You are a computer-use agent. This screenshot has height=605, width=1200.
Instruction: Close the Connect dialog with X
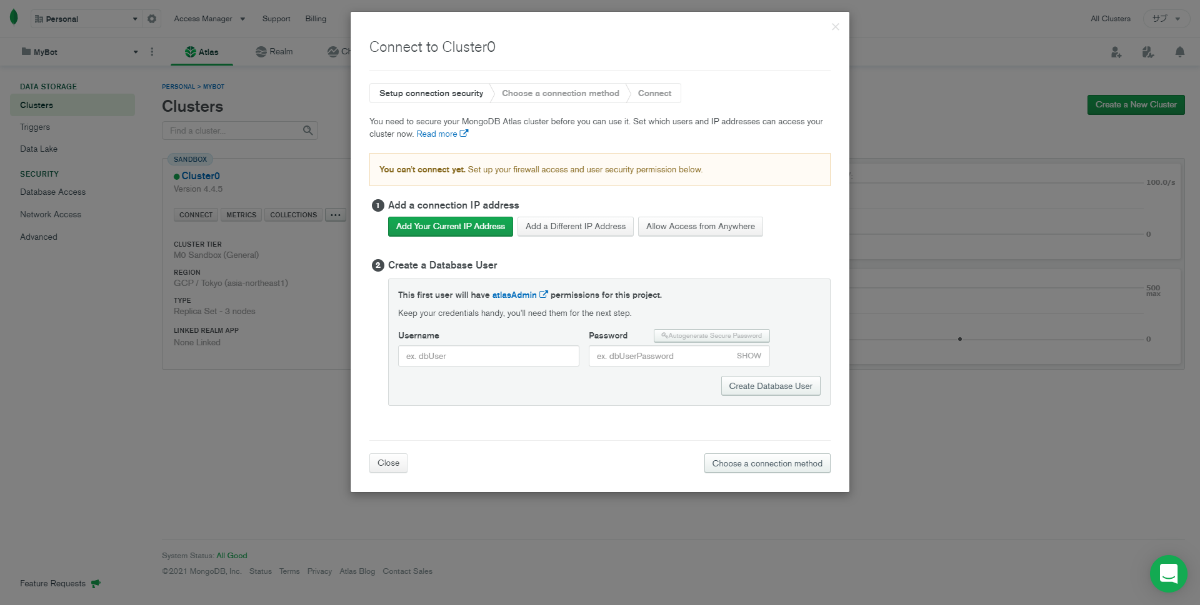[x=835, y=27]
